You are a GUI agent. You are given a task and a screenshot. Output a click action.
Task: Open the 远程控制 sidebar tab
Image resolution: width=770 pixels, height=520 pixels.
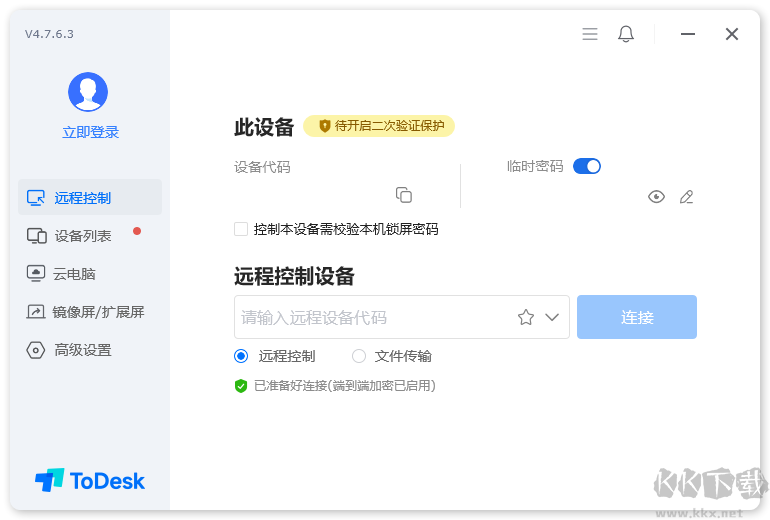[90, 197]
